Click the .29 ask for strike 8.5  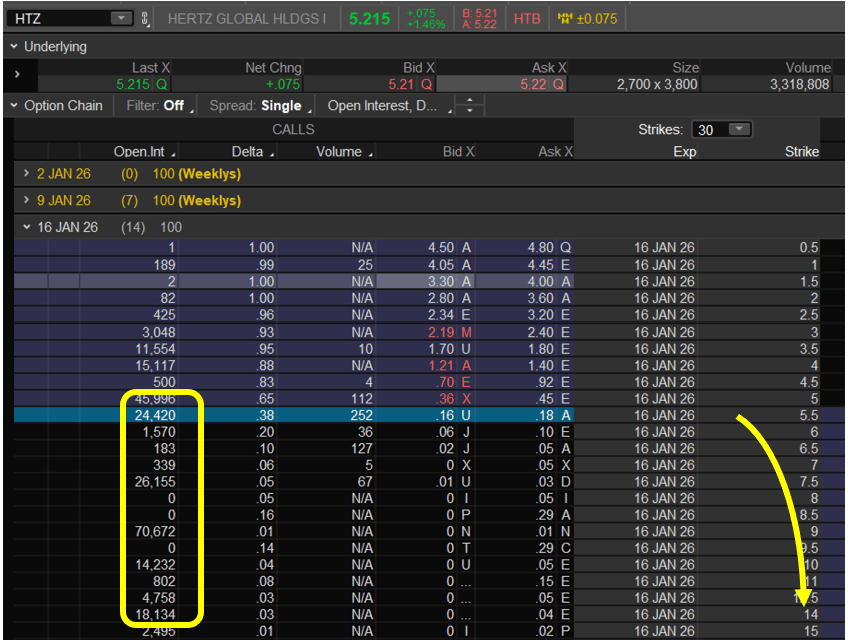click(545, 515)
